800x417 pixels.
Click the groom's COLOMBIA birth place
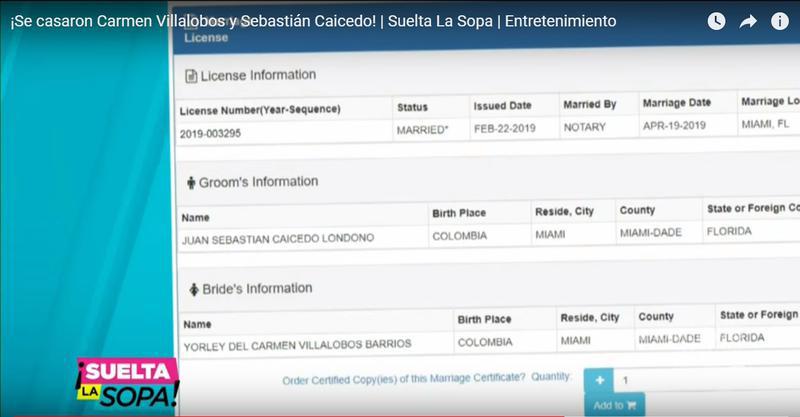coord(460,236)
